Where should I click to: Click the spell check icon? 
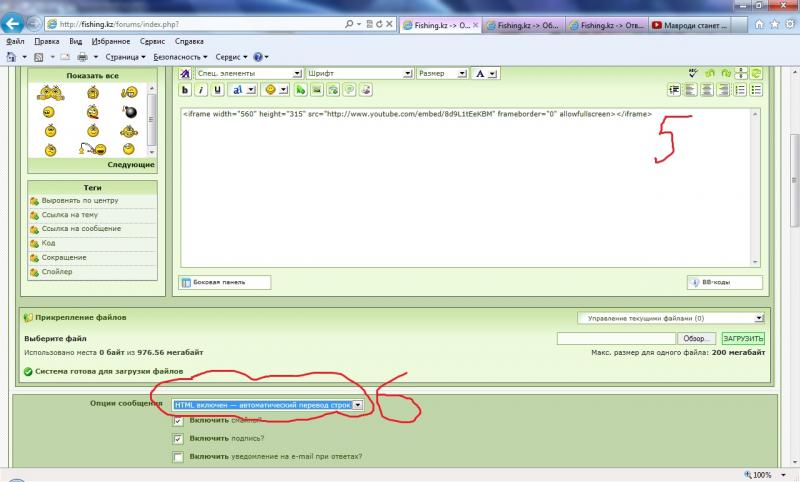[x=692, y=72]
